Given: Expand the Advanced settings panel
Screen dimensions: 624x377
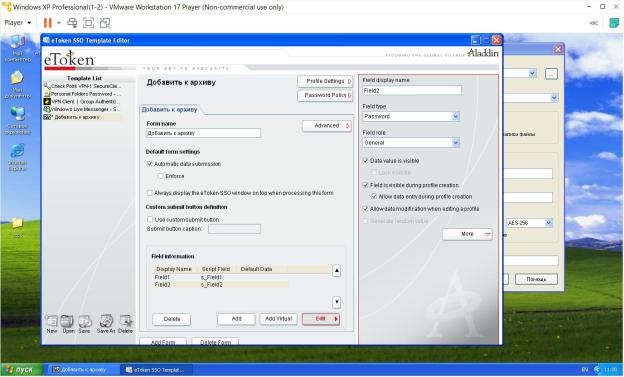Looking at the screenshot, I should [327, 126].
